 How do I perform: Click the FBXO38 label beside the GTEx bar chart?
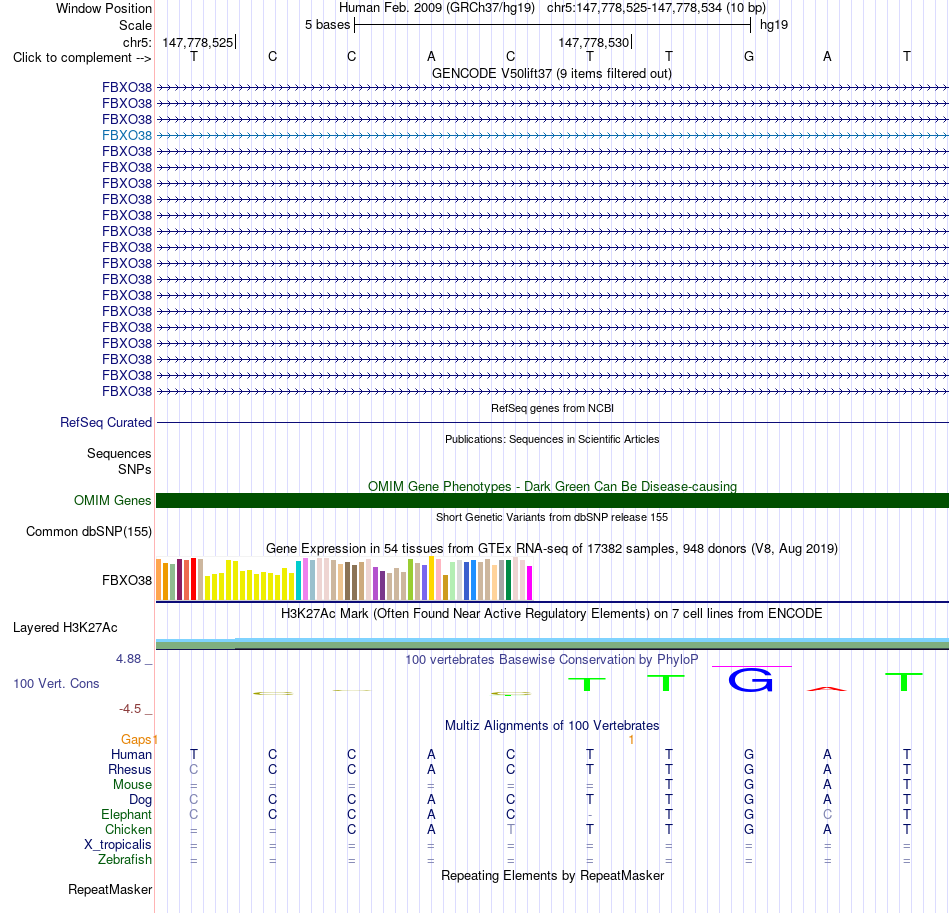pos(127,580)
